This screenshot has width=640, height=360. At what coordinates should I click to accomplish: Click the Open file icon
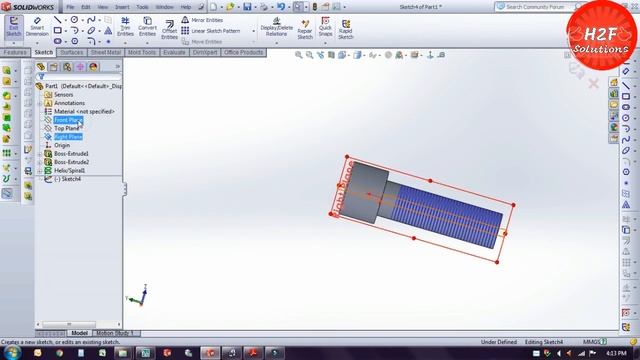coord(231,7)
